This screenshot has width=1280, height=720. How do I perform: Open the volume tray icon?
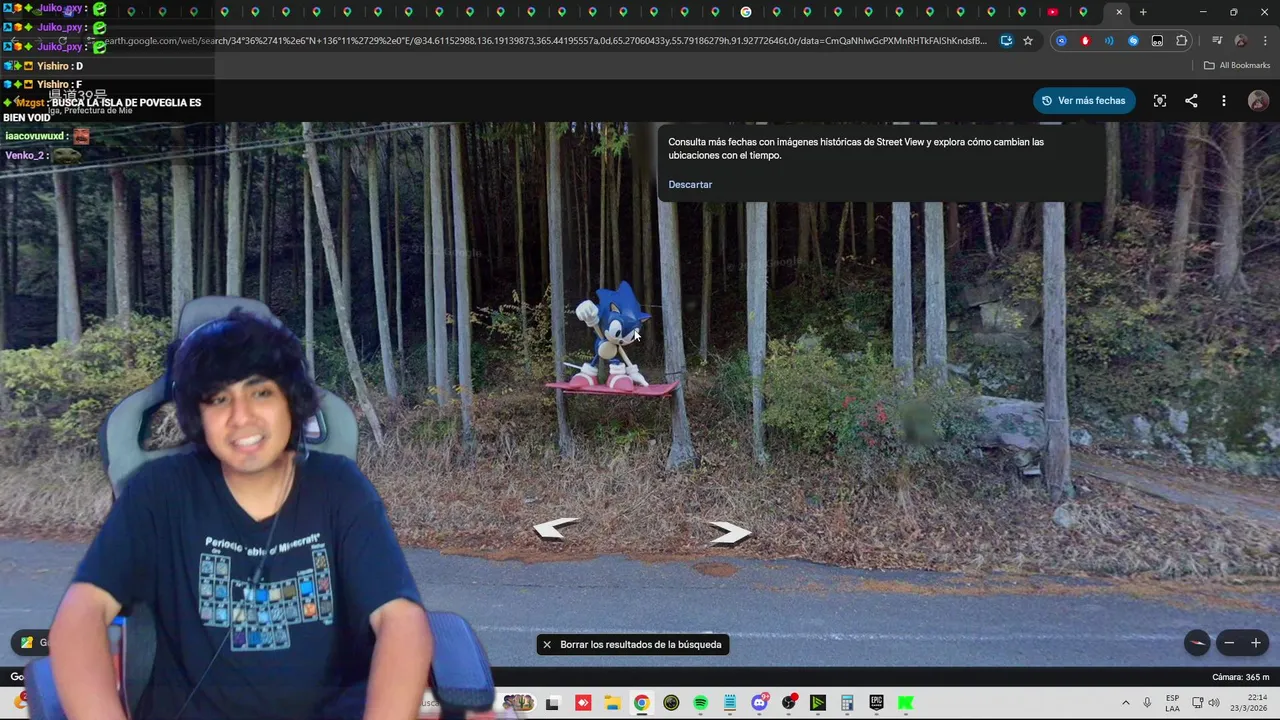(x=1214, y=703)
